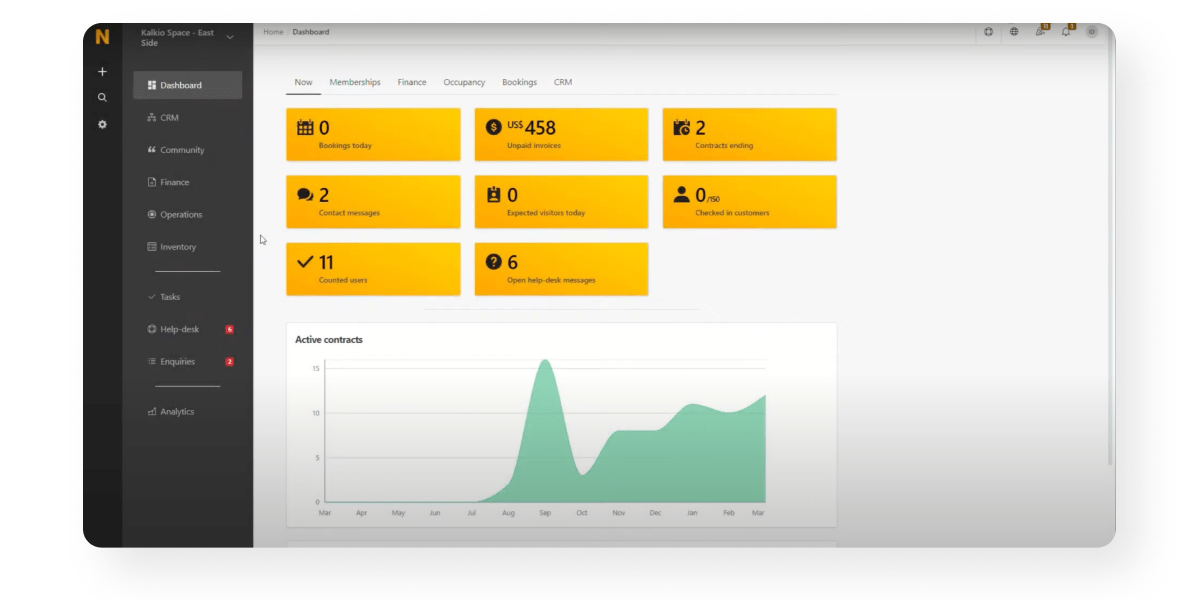Open the lifebuoy support icon in header
Screen dimensions: 1200x600
click(x=988, y=32)
